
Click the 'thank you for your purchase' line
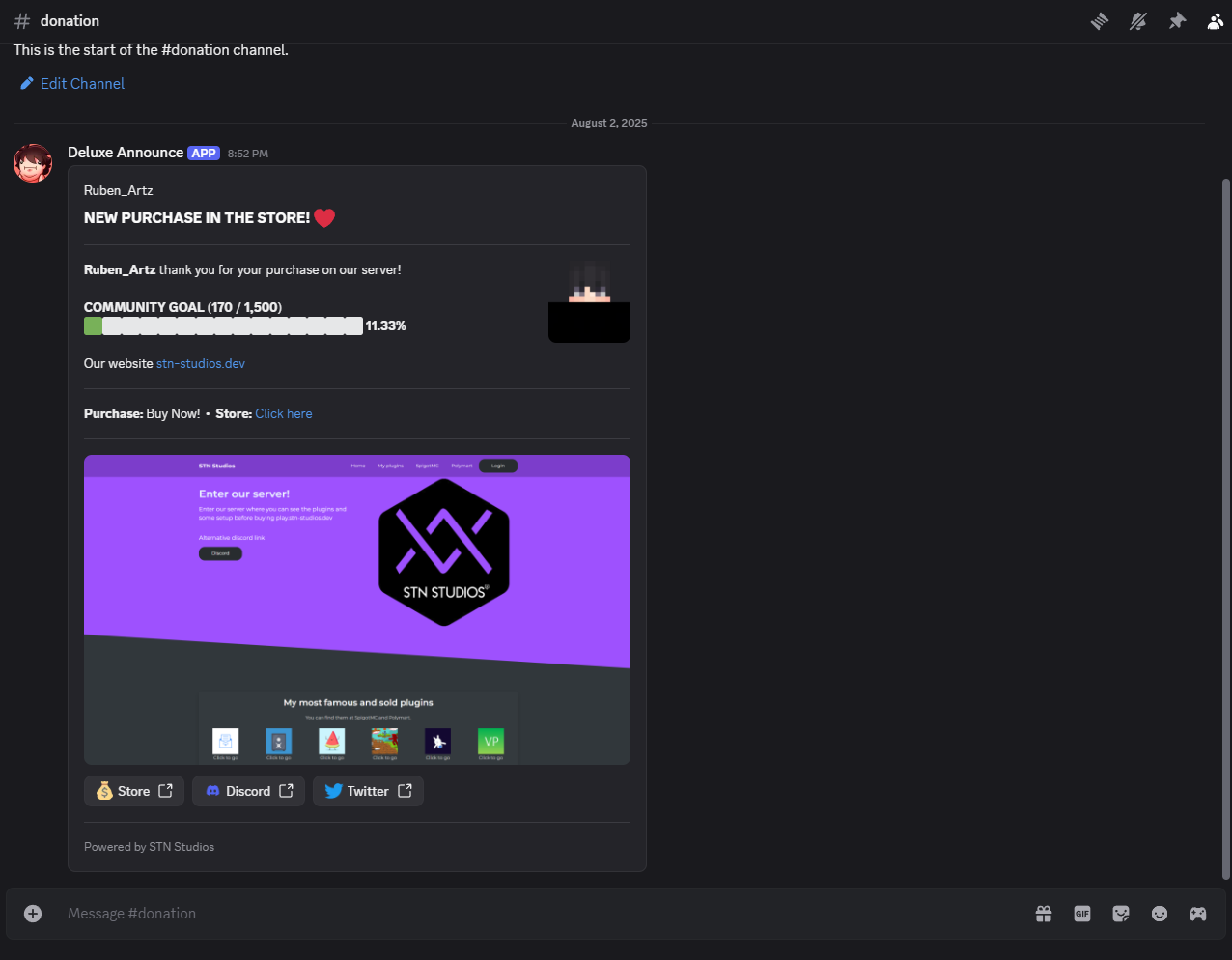tap(242, 270)
